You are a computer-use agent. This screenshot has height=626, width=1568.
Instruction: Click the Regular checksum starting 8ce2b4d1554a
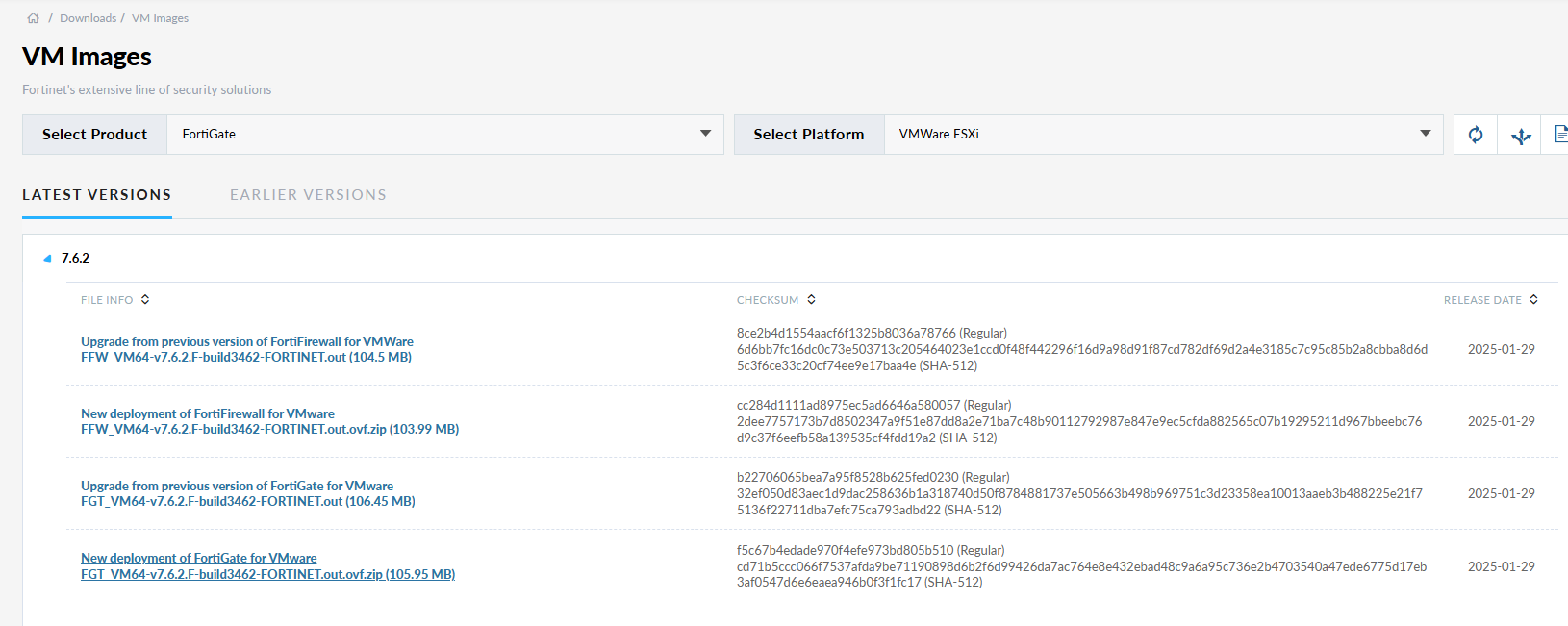[872, 334]
